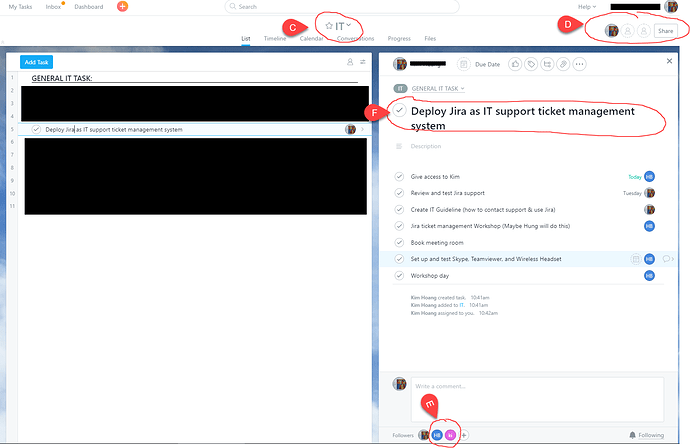Image resolution: width=690 pixels, height=448 pixels.
Task: Click the project member avatar beside Share
Action: click(x=612, y=30)
